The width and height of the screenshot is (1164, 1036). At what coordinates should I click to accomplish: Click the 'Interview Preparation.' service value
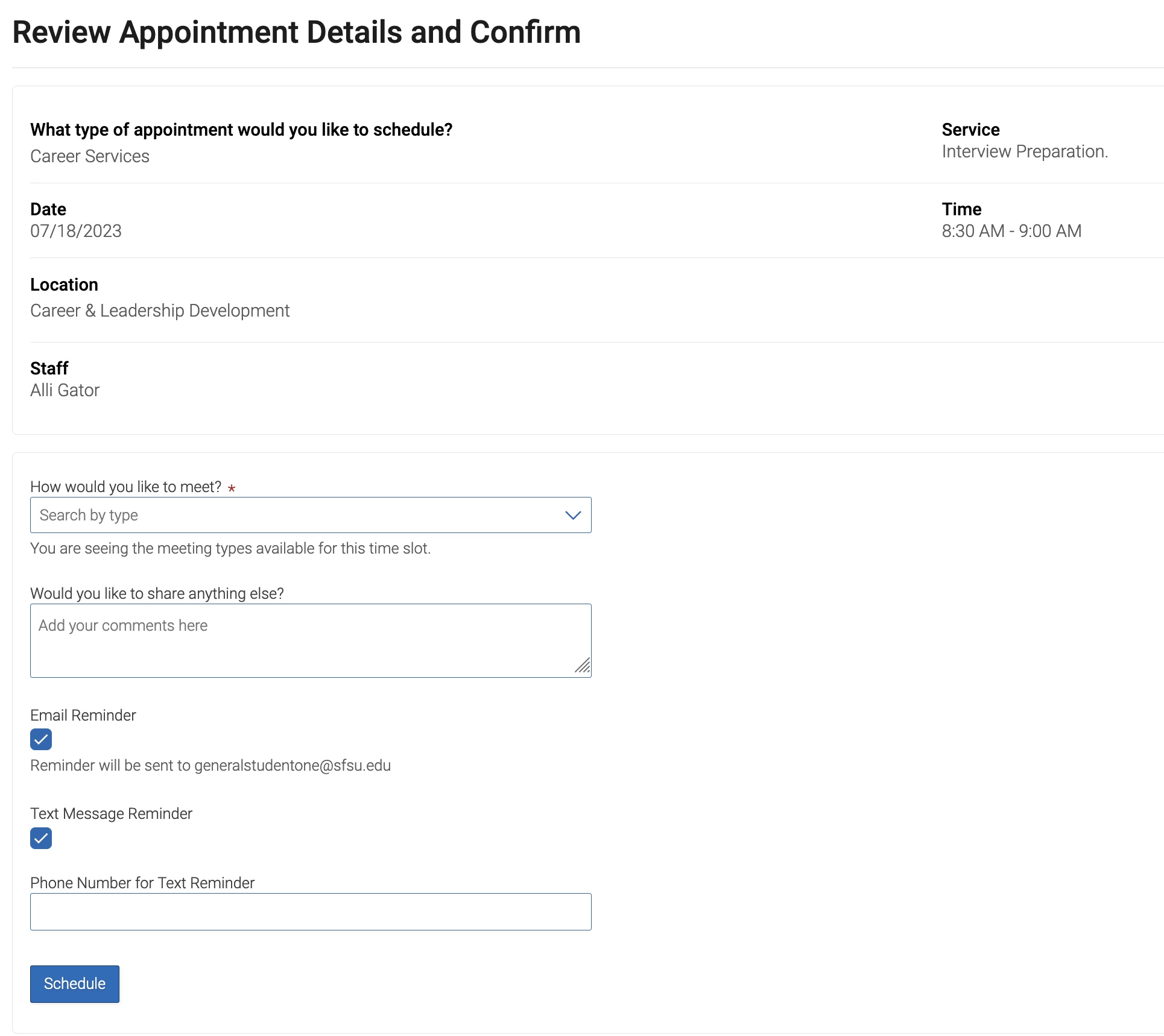coord(1025,151)
